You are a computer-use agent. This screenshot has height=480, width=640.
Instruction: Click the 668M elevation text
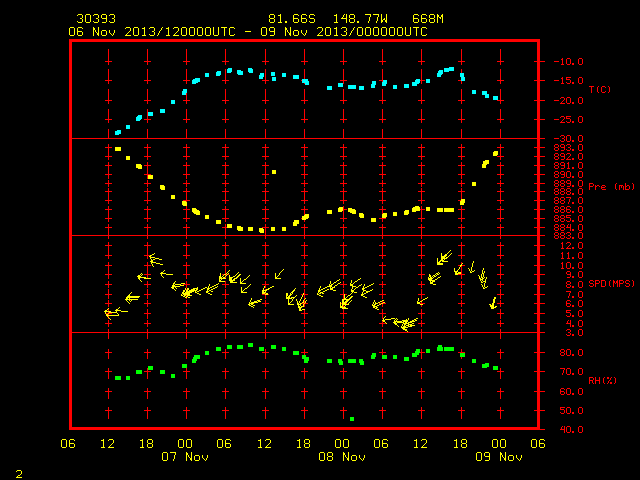point(427,19)
